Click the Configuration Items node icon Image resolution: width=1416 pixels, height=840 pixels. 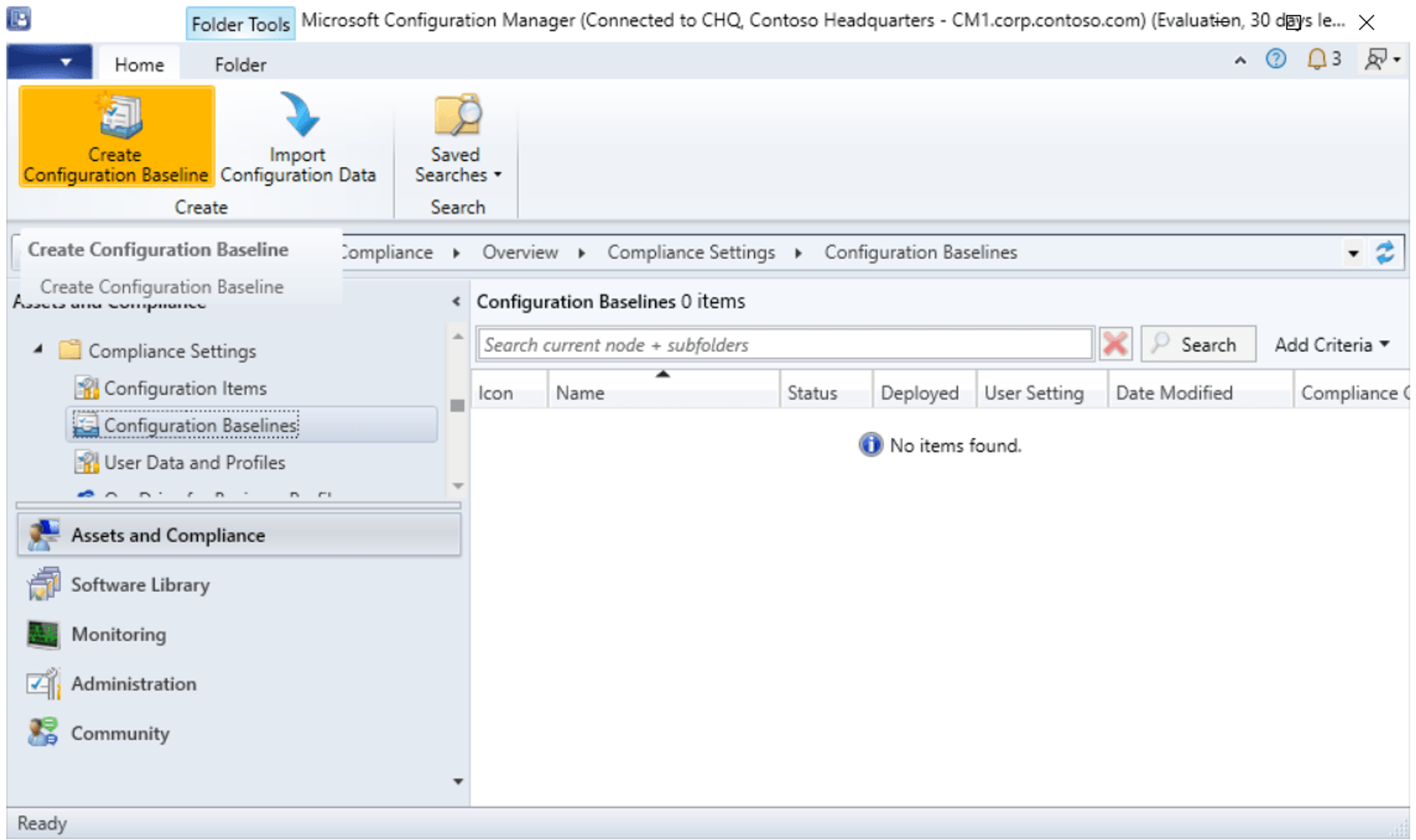pyautogui.click(x=86, y=388)
